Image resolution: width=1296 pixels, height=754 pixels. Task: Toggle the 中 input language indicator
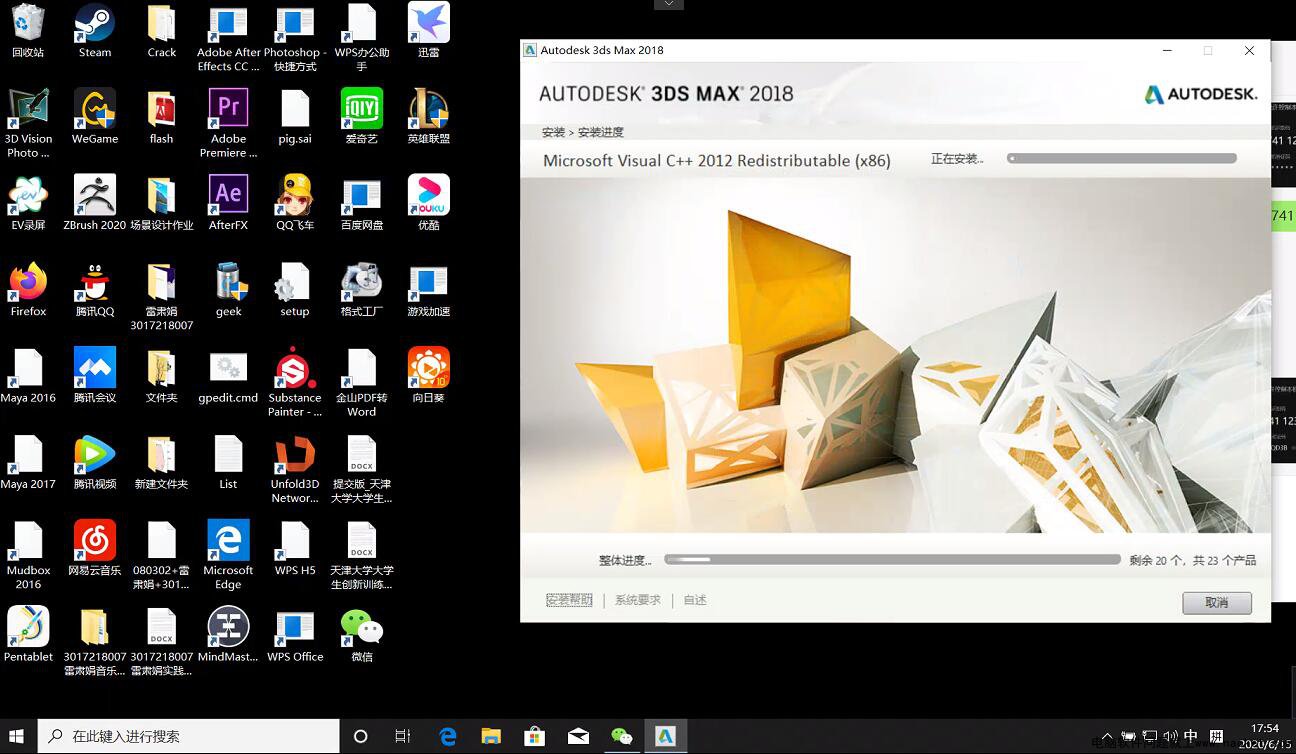click(1191, 737)
